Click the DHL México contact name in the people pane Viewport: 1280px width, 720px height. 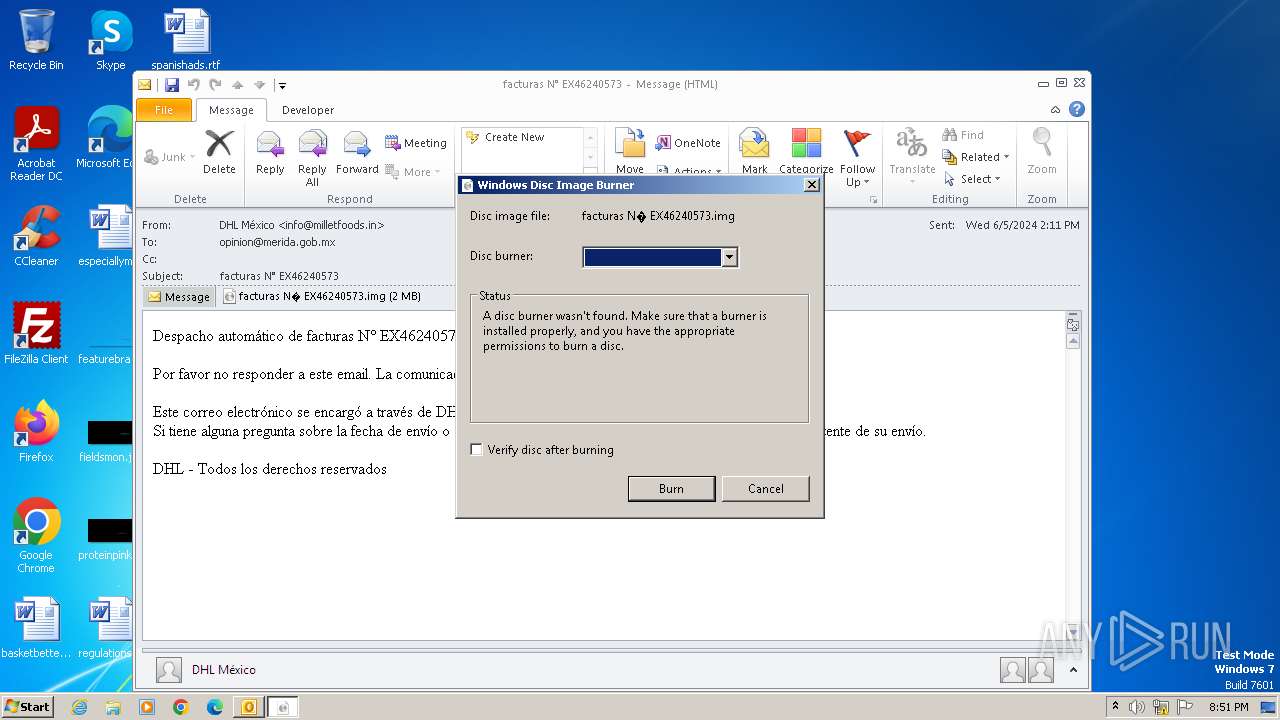tap(224, 670)
